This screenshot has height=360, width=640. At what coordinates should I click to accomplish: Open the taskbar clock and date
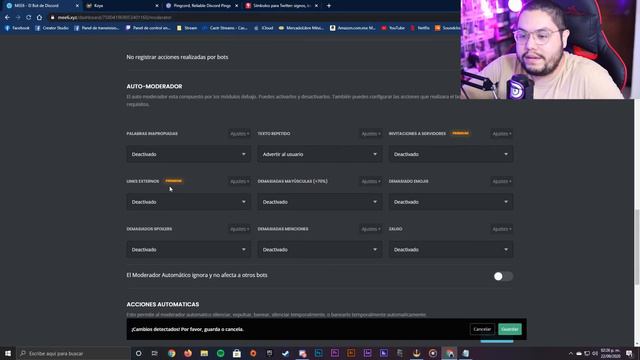pyautogui.click(x=610, y=353)
